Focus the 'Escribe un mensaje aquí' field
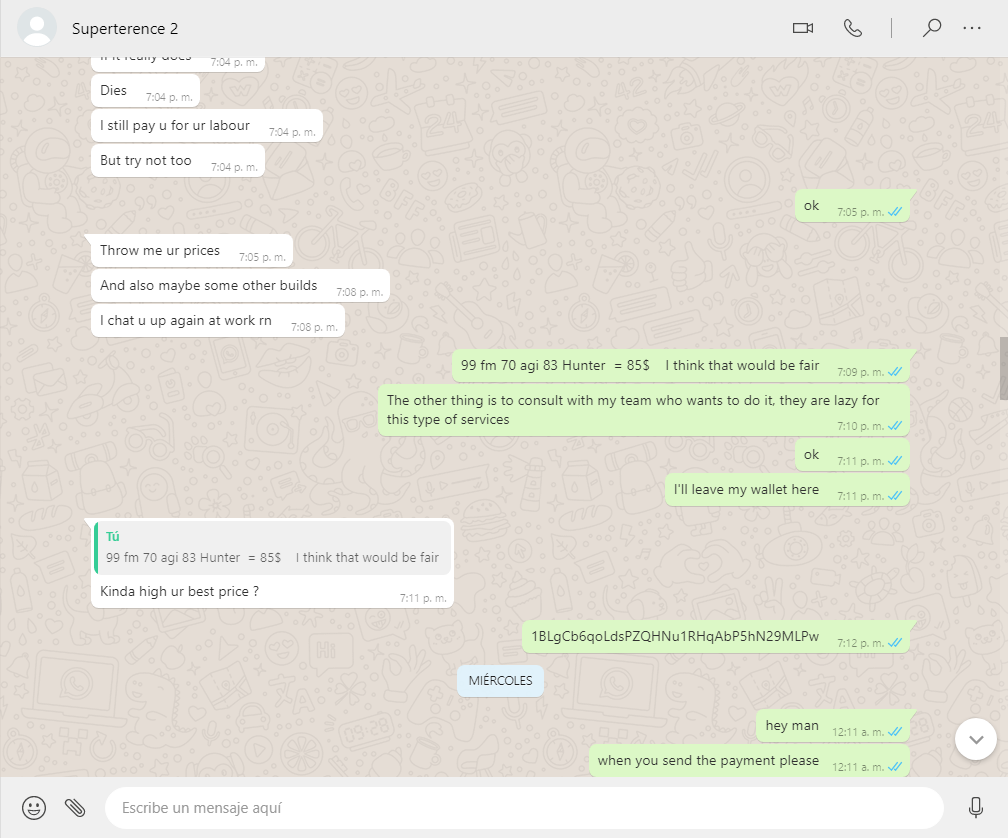1008x838 pixels. (524, 808)
